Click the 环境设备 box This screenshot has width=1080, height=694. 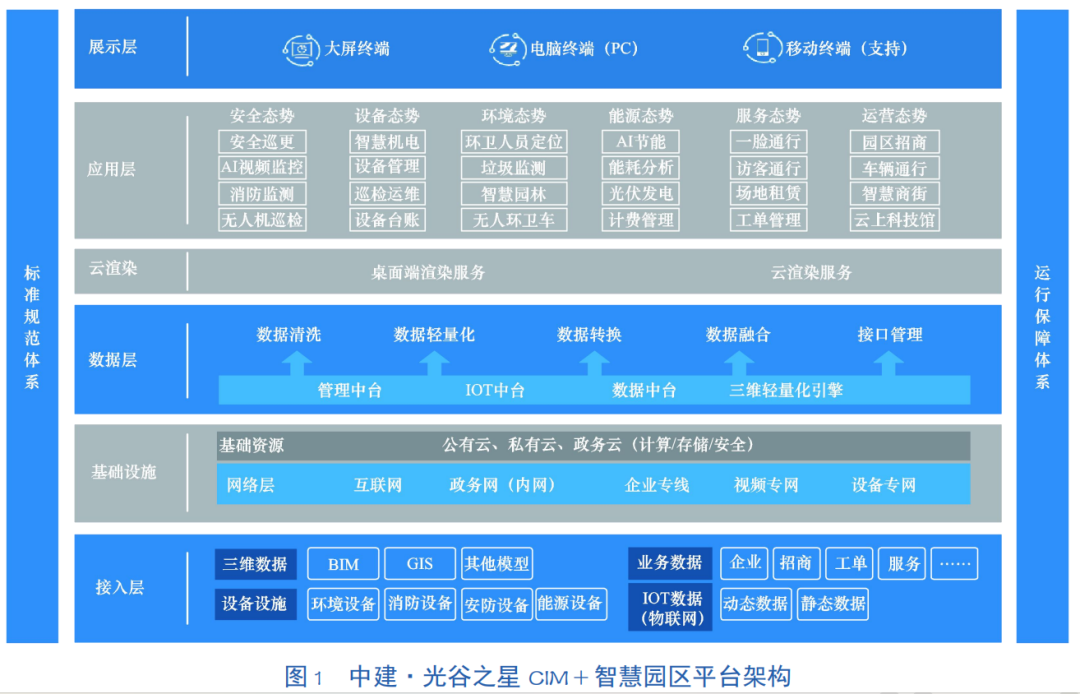[343, 604]
